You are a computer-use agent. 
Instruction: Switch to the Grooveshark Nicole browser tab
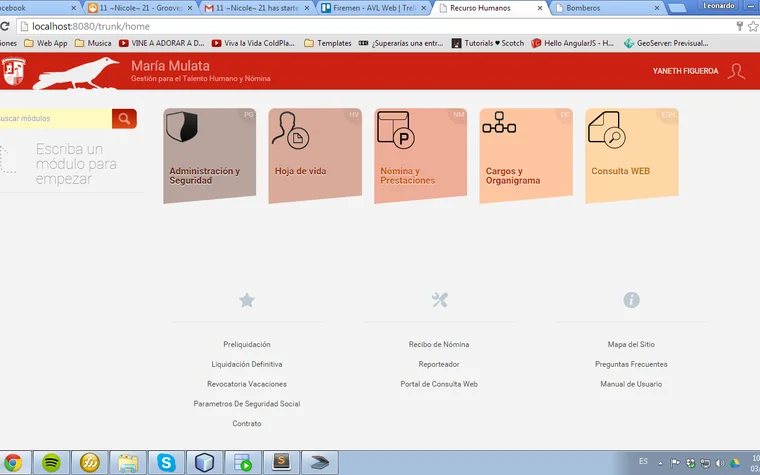point(141,8)
